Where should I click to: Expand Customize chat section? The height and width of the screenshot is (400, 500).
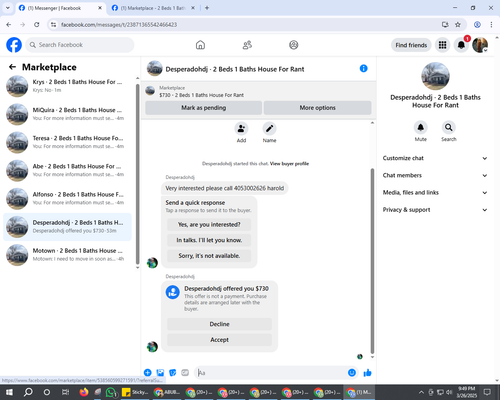point(435,158)
